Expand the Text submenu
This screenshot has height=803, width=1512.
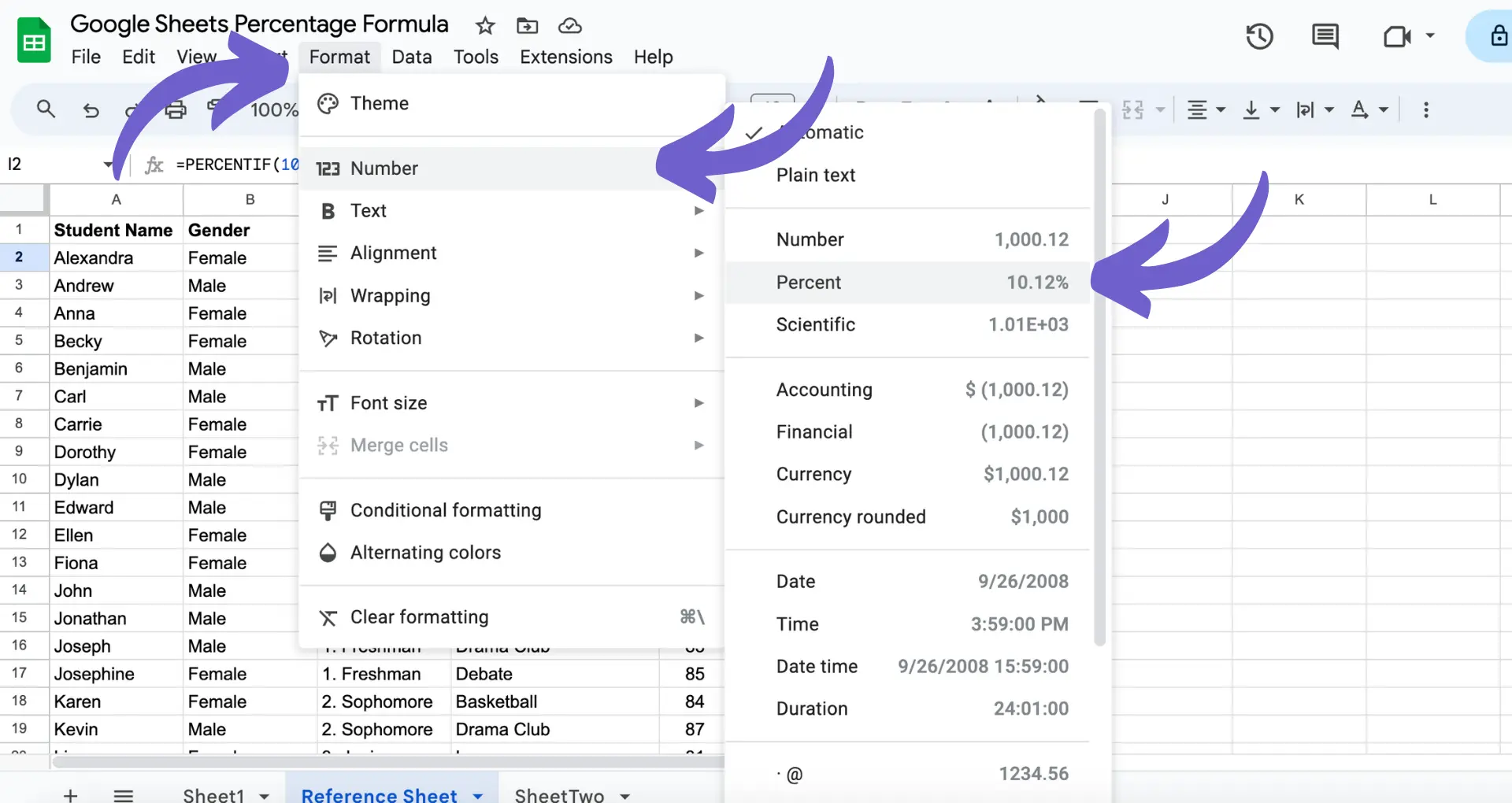pyautogui.click(x=512, y=211)
